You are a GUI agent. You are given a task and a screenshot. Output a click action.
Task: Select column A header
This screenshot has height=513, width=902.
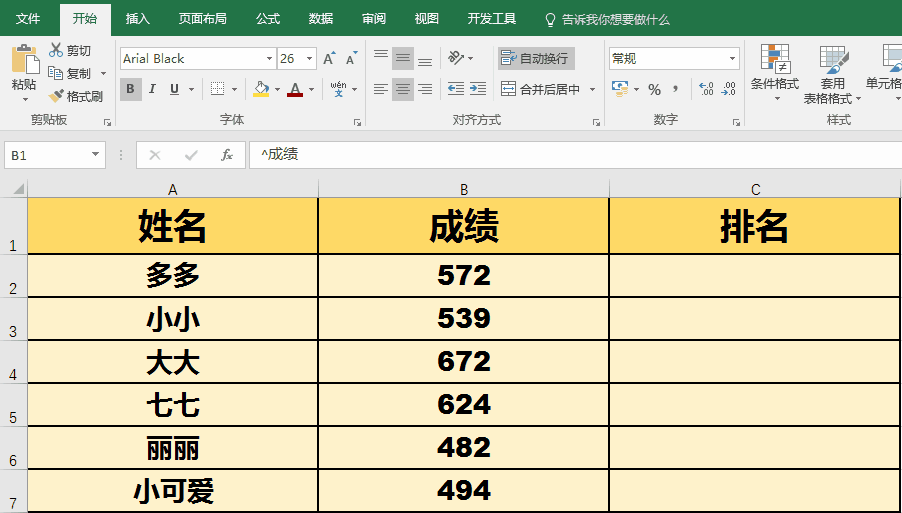tap(173, 189)
